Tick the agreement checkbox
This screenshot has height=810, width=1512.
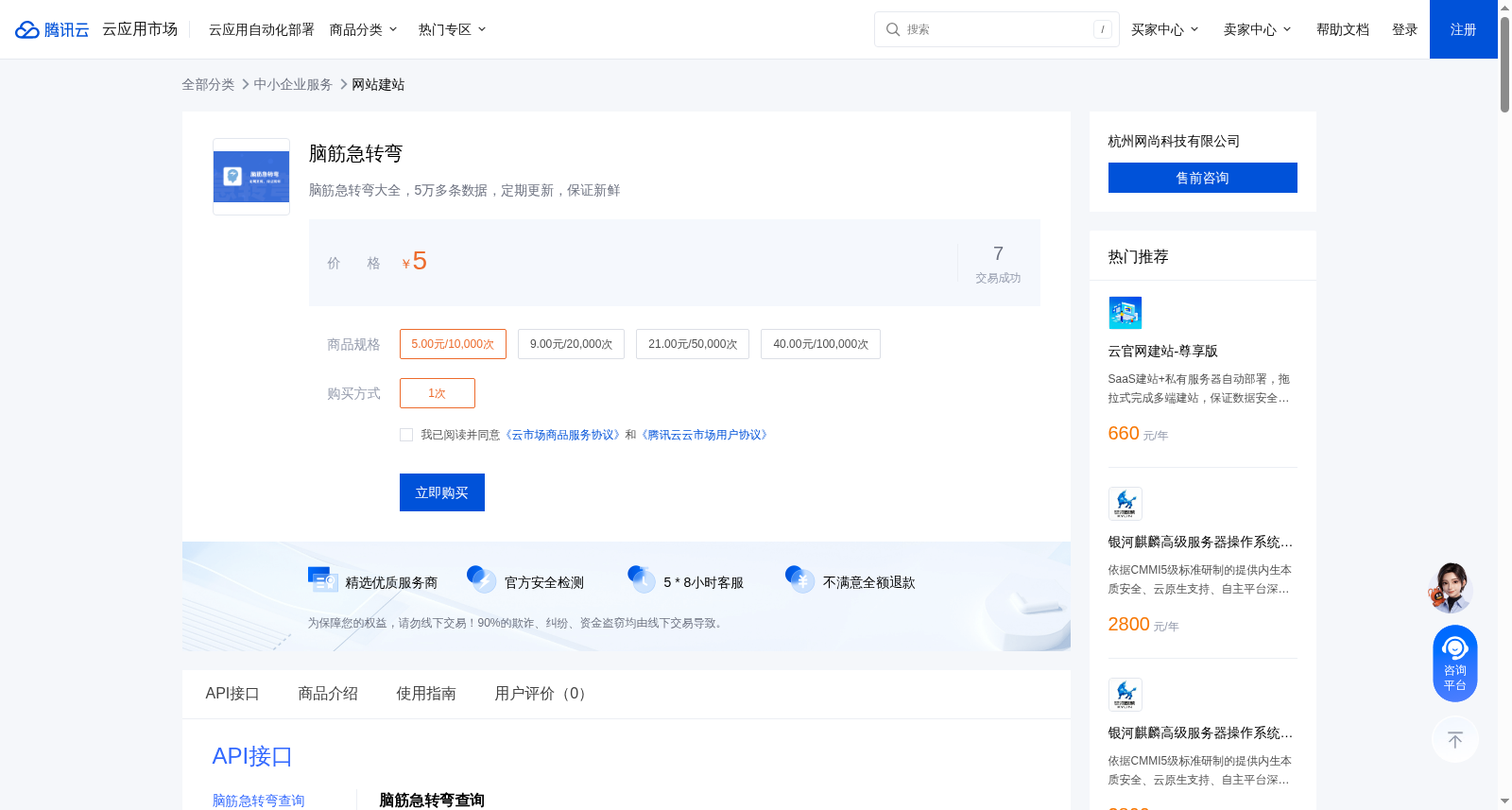pos(406,435)
